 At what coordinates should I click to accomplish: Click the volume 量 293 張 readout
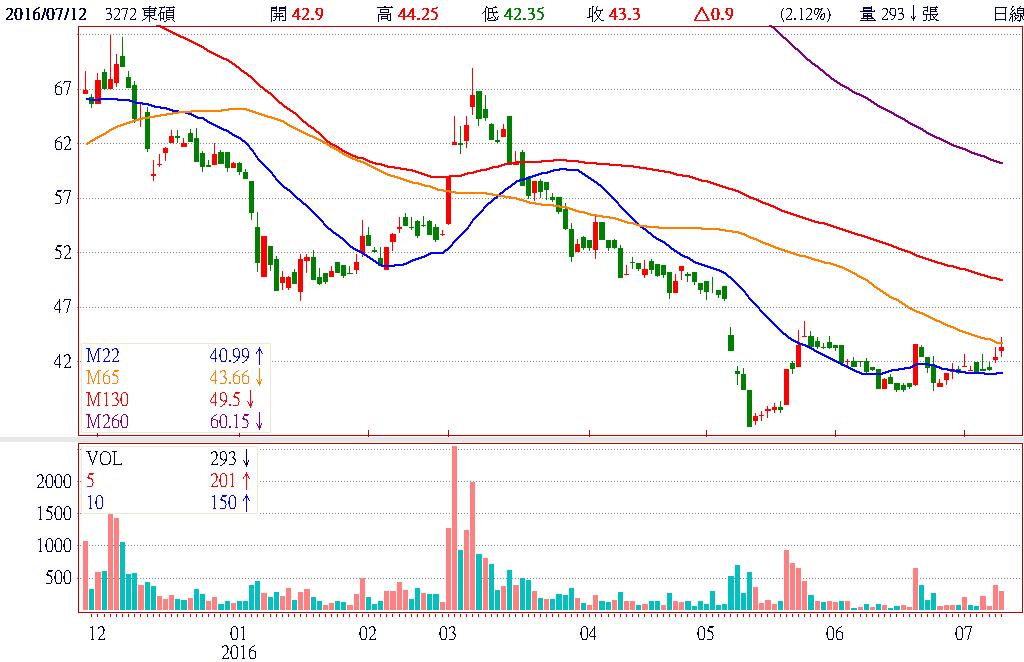coord(899,14)
